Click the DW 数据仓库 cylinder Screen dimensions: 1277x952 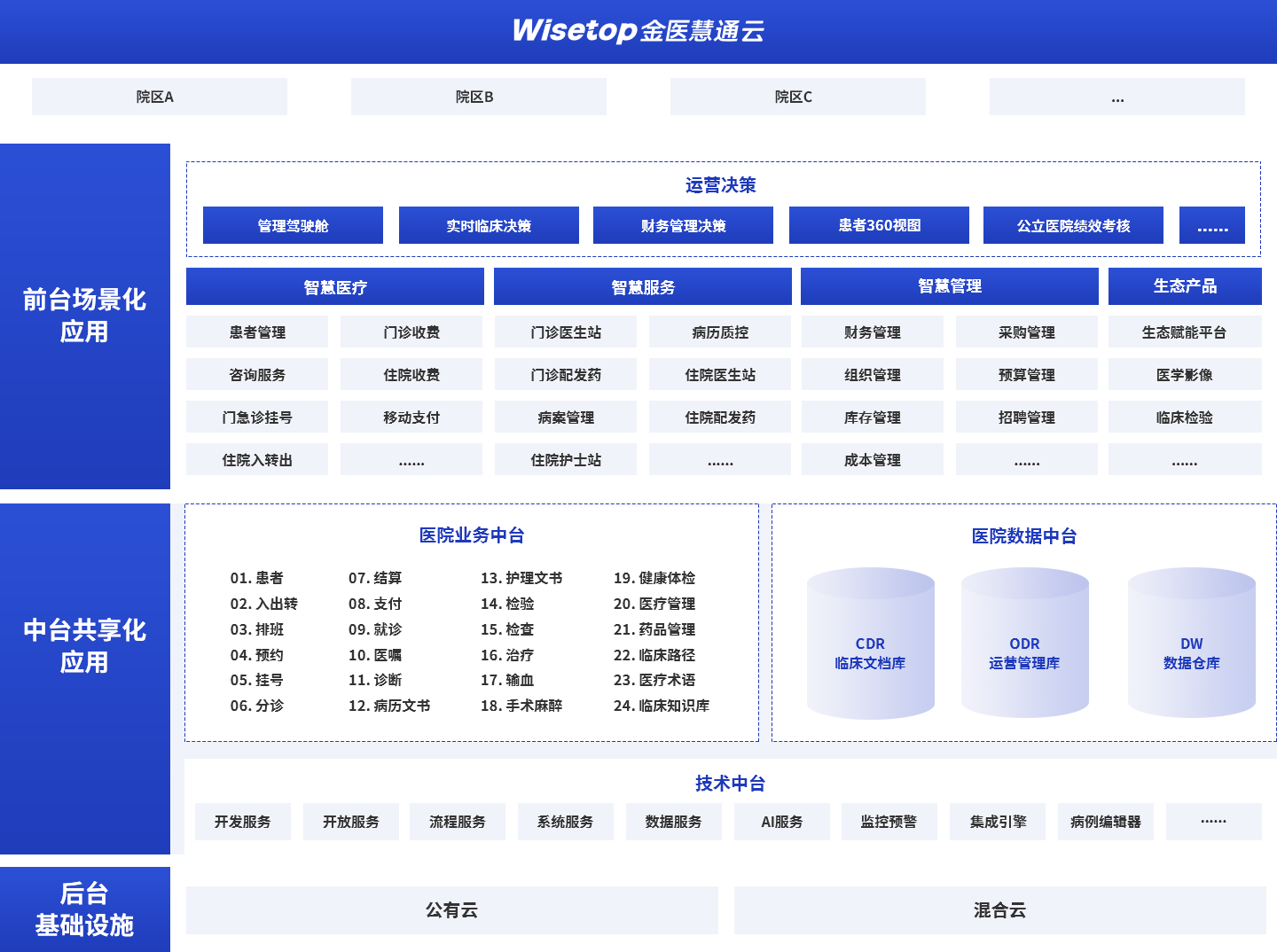pyautogui.click(x=1192, y=644)
